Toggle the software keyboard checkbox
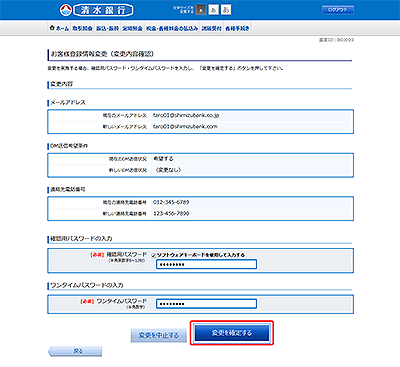Viewport: 400px width, 367px height. (x=153, y=255)
